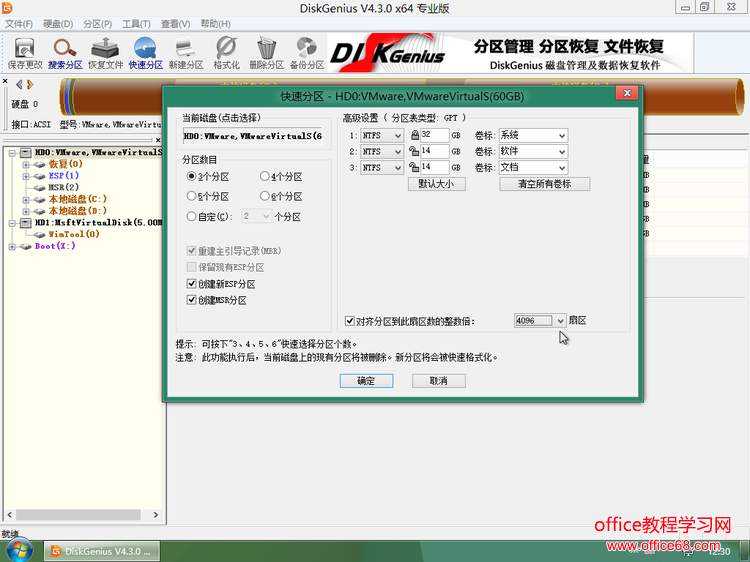Open the 帮助(H) menu

click(215, 24)
